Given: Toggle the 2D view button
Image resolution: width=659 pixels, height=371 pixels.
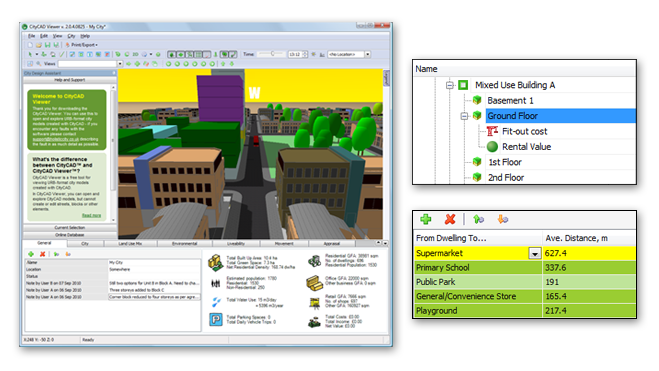Looking at the screenshot, I should pyautogui.click(x=135, y=54).
